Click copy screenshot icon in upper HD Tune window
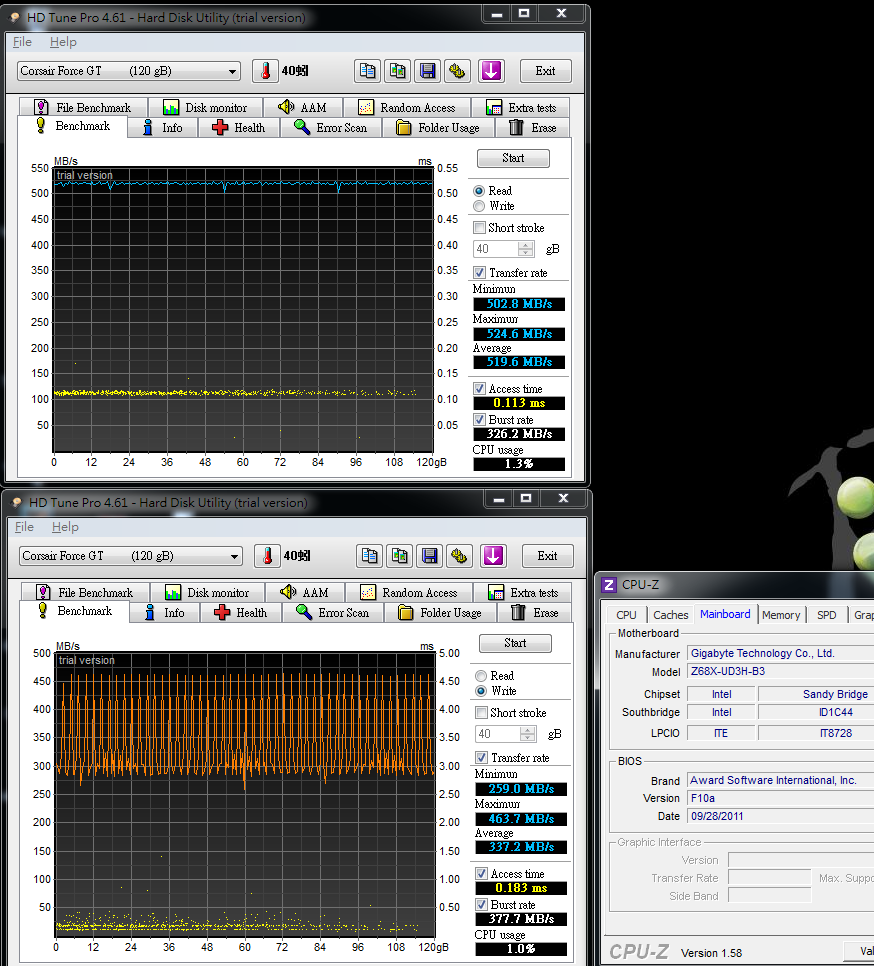Screen dimensions: 874x966 pos(397,71)
